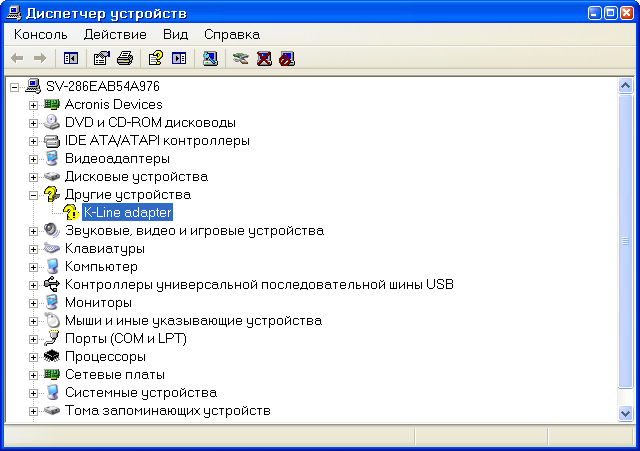640x451 pixels.
Task: Click the vertical scrollbar down arrow
Action: tap(626, 413)
